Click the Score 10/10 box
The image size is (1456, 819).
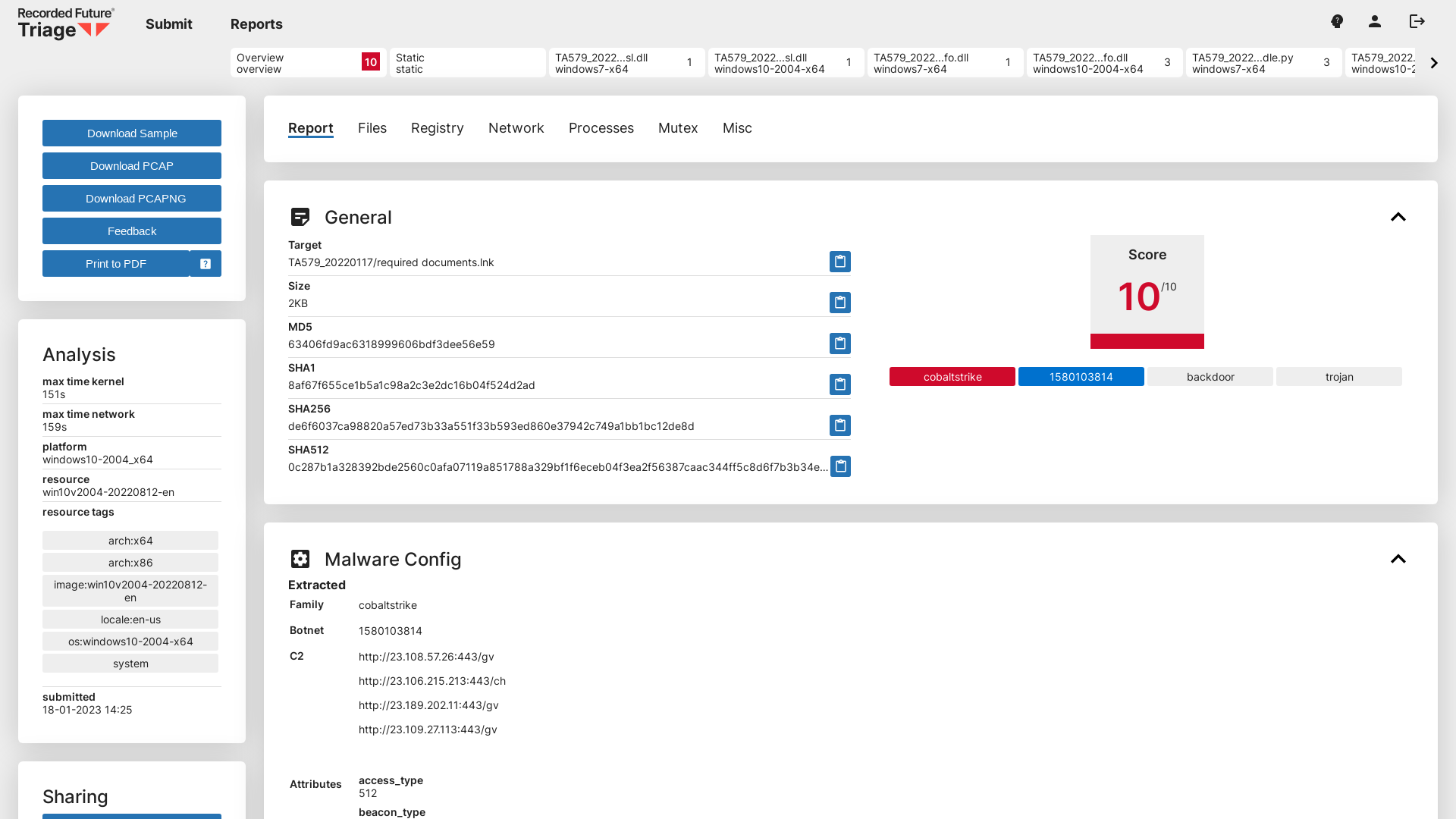pyautogui.click(x=1147, y=292)
